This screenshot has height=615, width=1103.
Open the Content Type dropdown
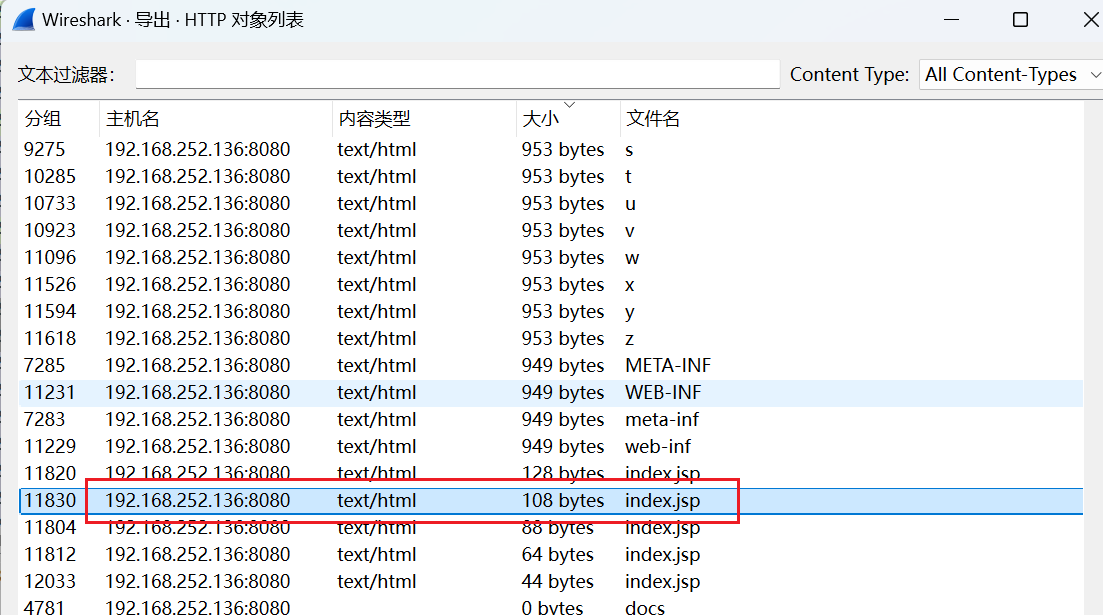[1010, 75]
